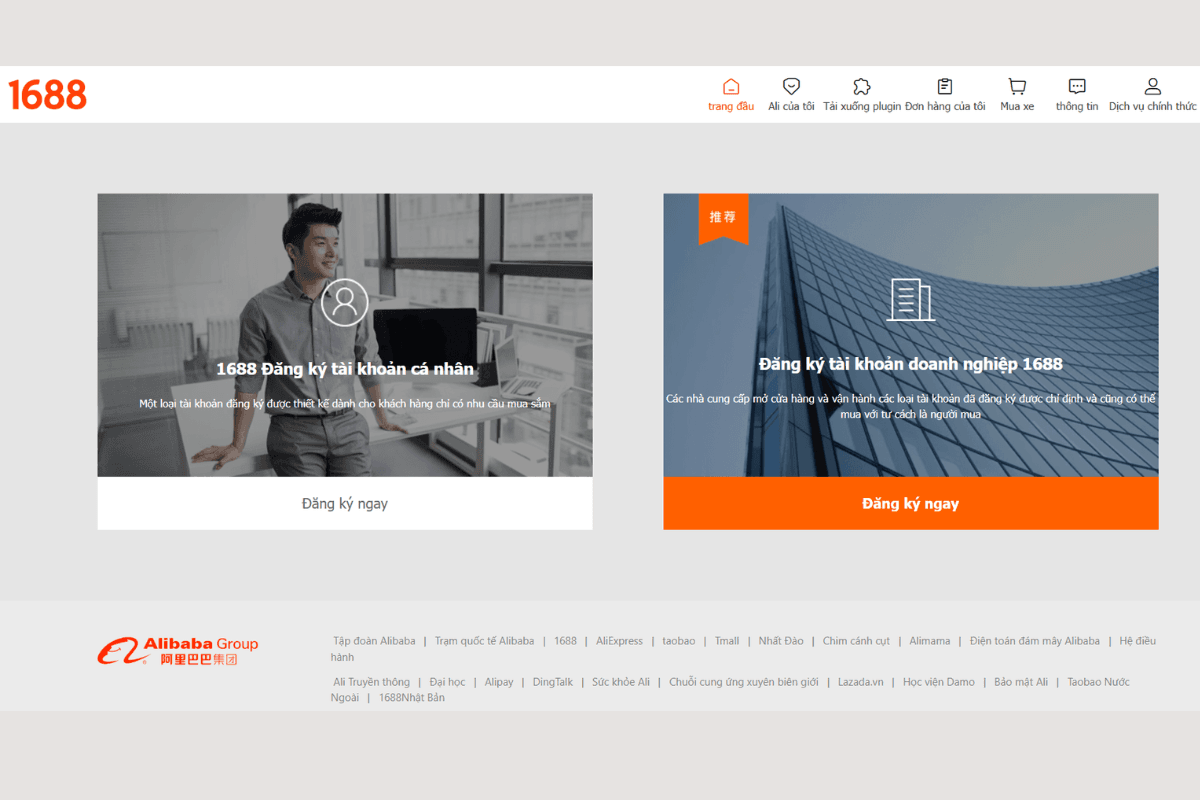1200x800 pixels.
Task: Open the 1688Nhật Bản footer link
Action: coord(412,698)
